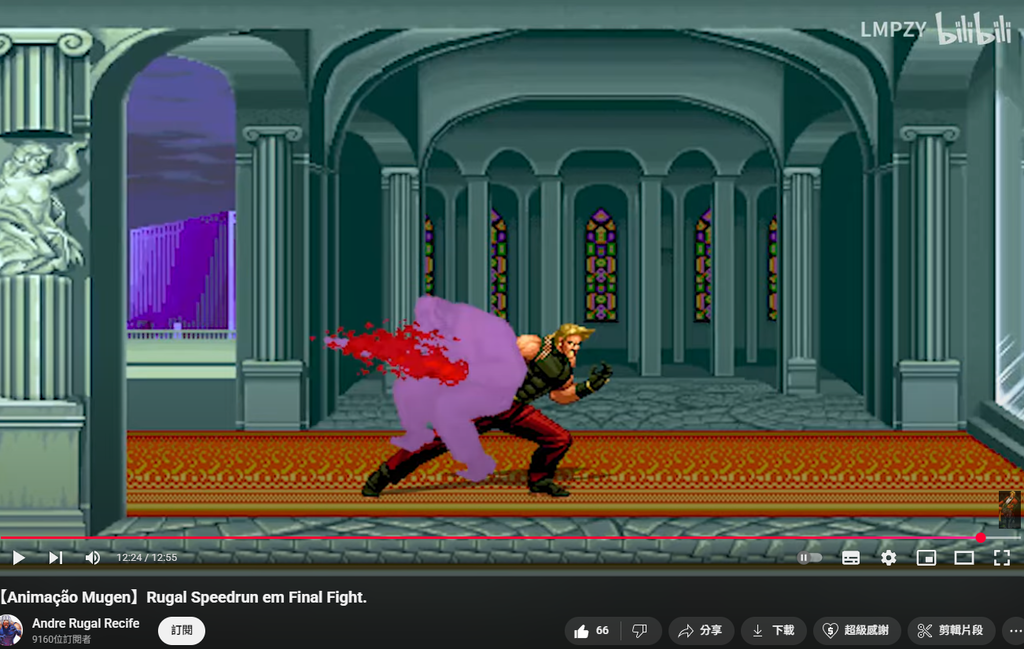Toggle the autoplay switch
This screenshot has height=649, width=1024.
809,558
